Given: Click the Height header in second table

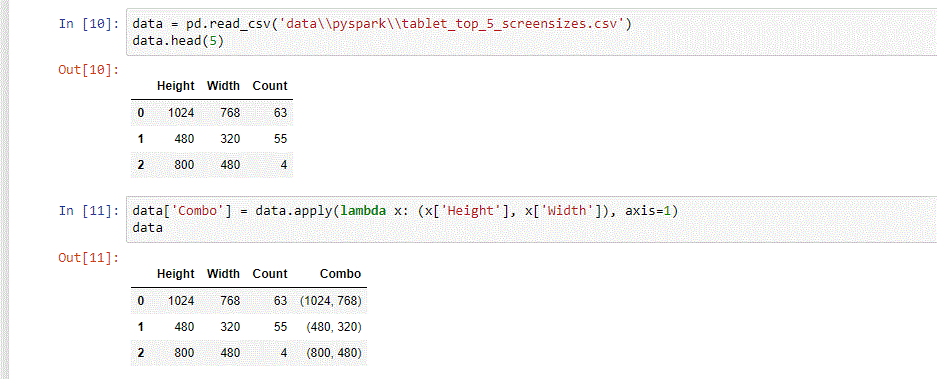Looking at the screenshot, I should (x=176, y=274).
